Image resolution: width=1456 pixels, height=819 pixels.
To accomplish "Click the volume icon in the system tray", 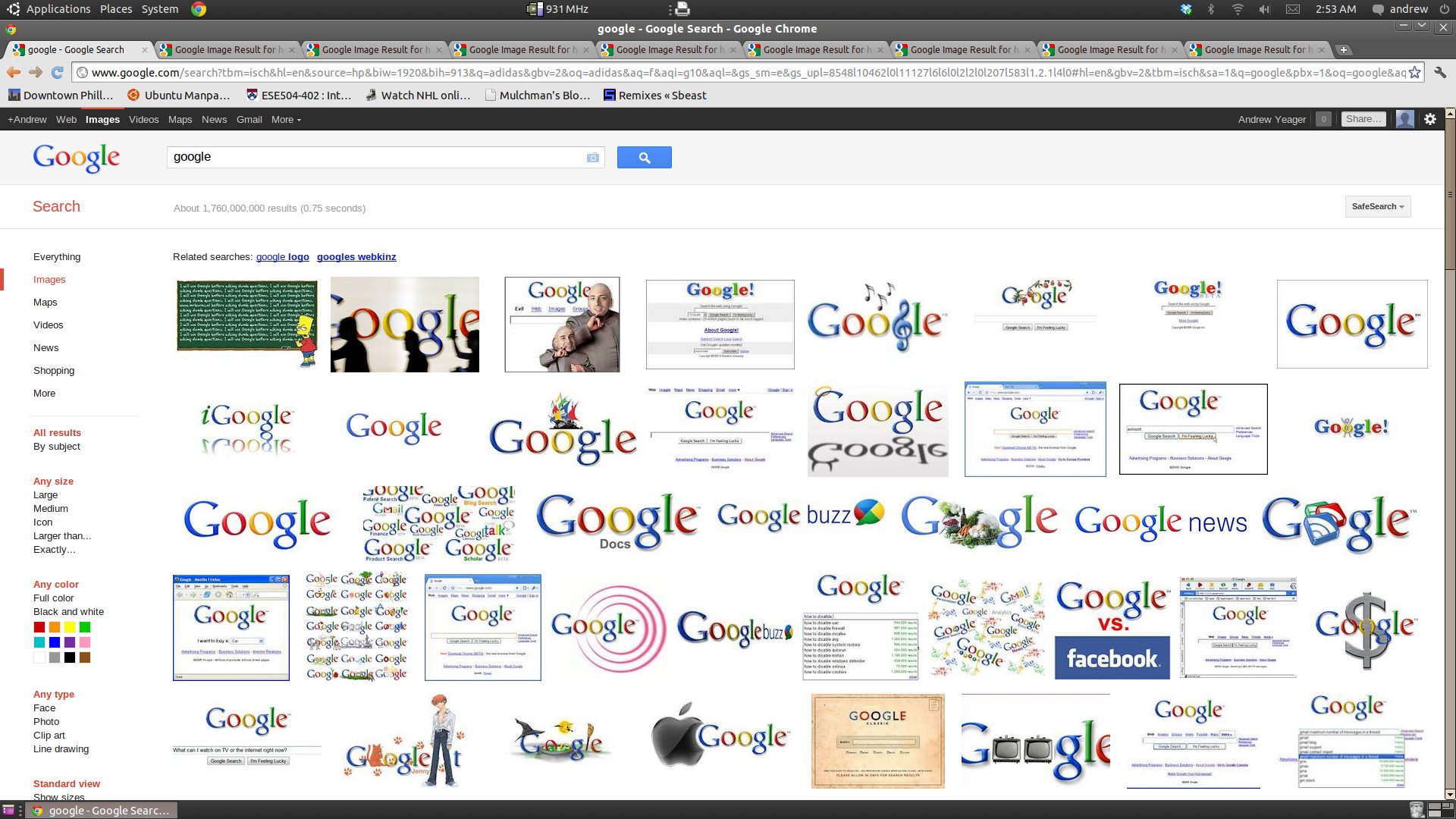I will pos(1264,9).
